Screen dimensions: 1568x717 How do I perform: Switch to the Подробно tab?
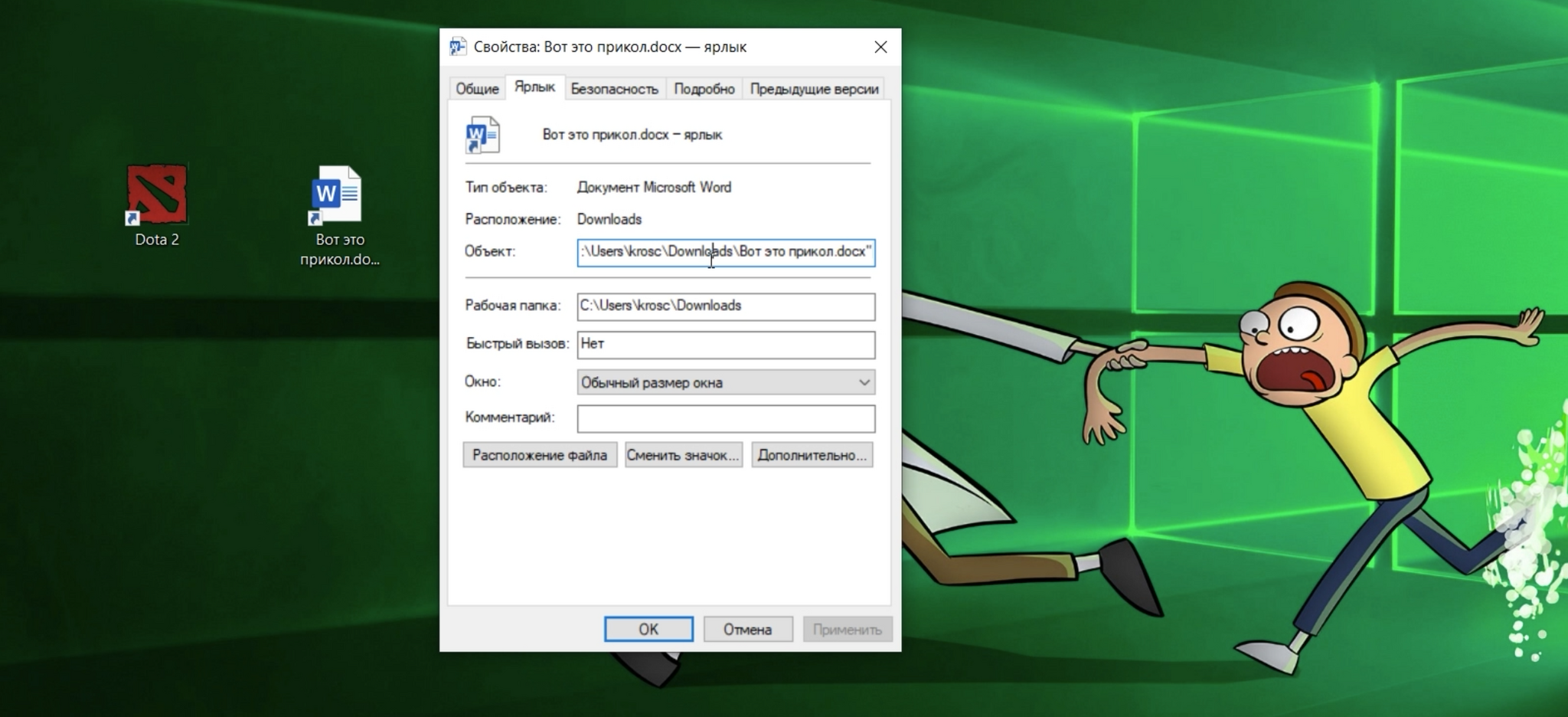click(704, 89)
